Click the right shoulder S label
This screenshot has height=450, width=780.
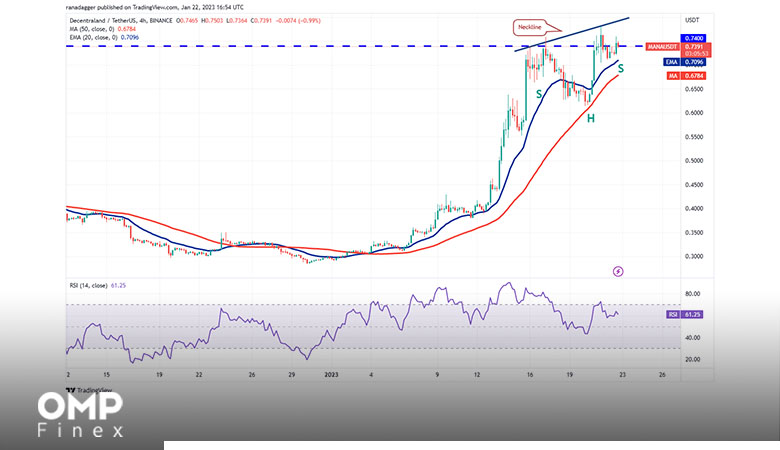pyautogui.click(x=621, y=69)
